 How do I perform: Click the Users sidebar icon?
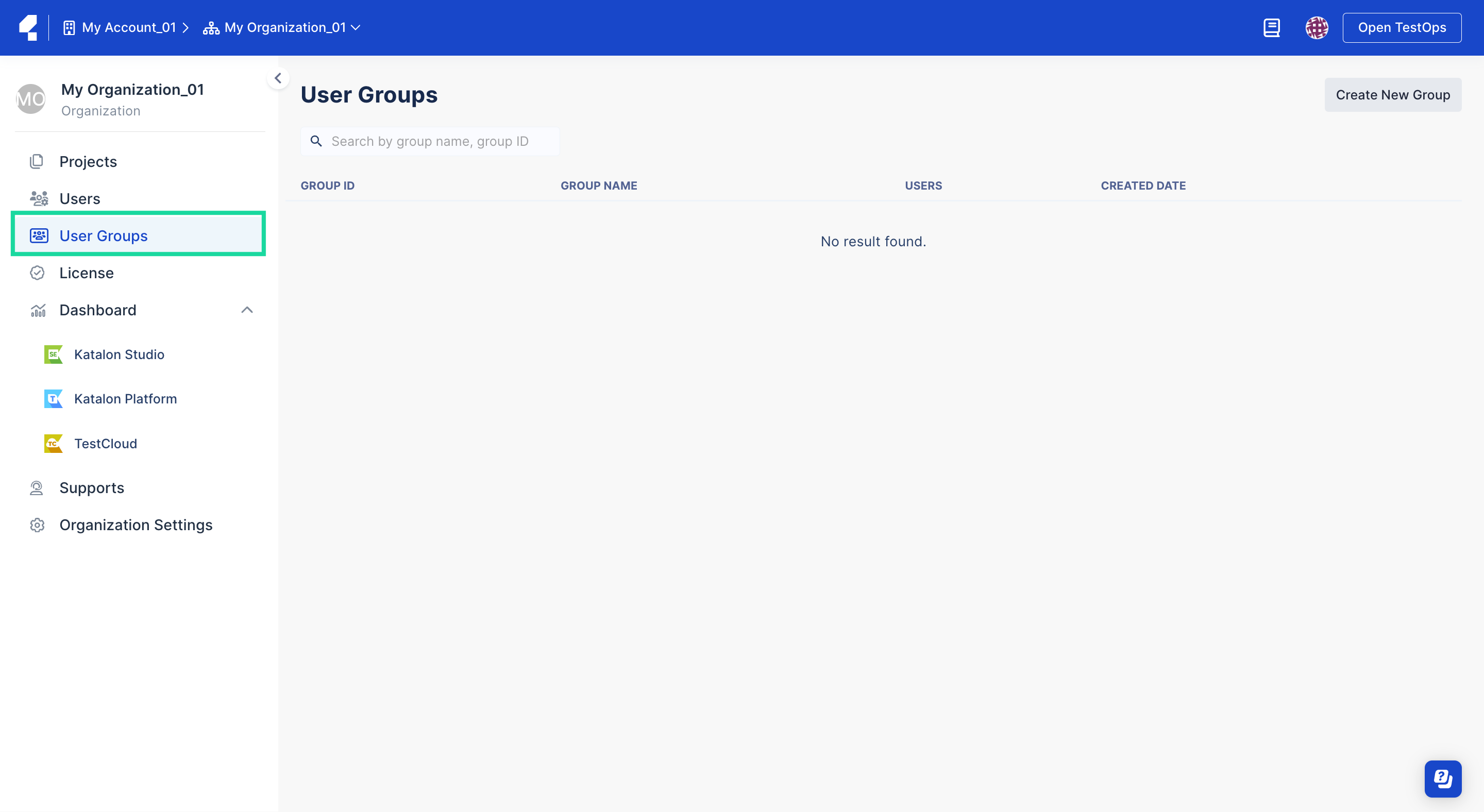(38, 198)
